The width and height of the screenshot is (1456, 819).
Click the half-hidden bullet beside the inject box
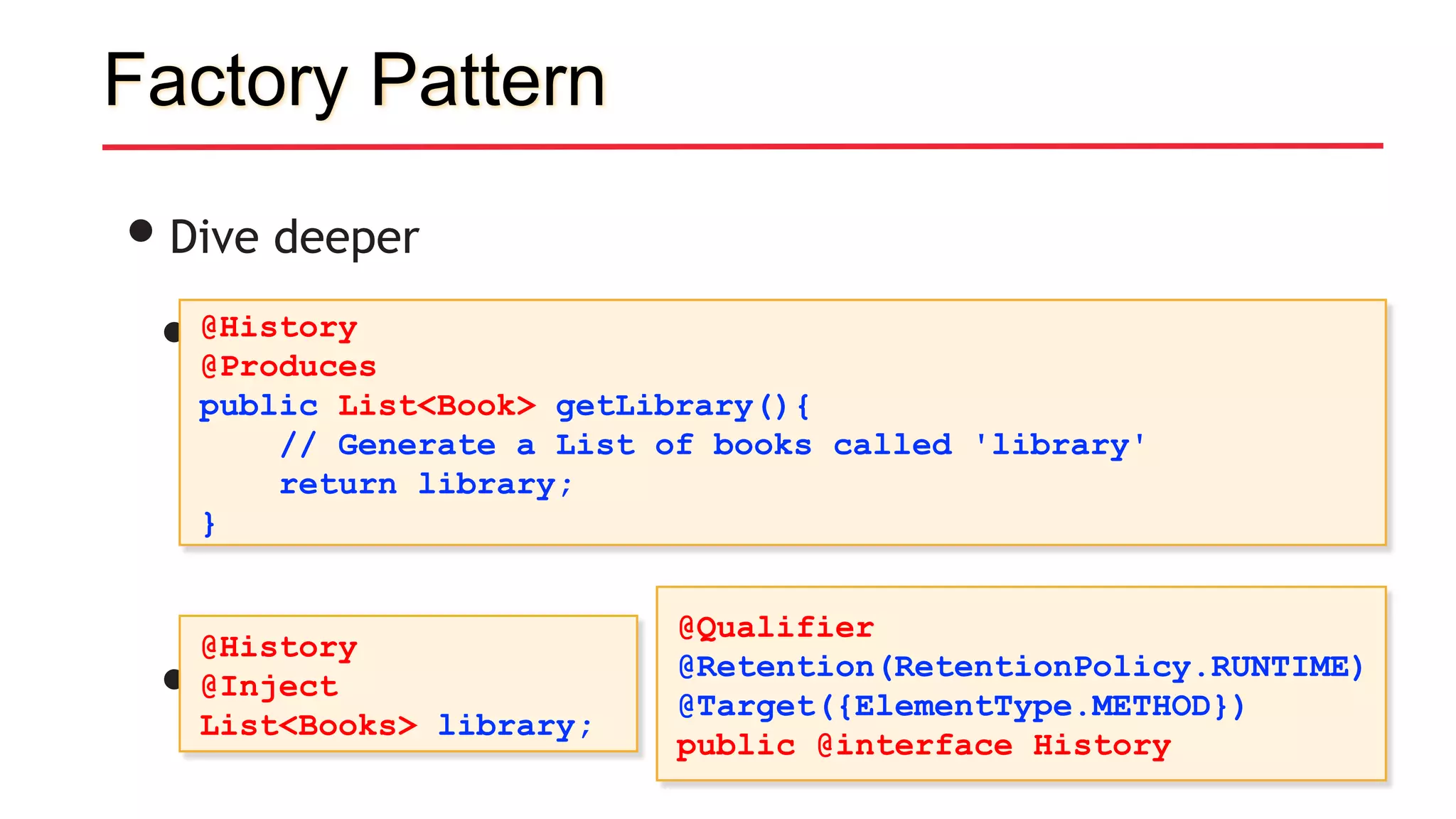171,680
